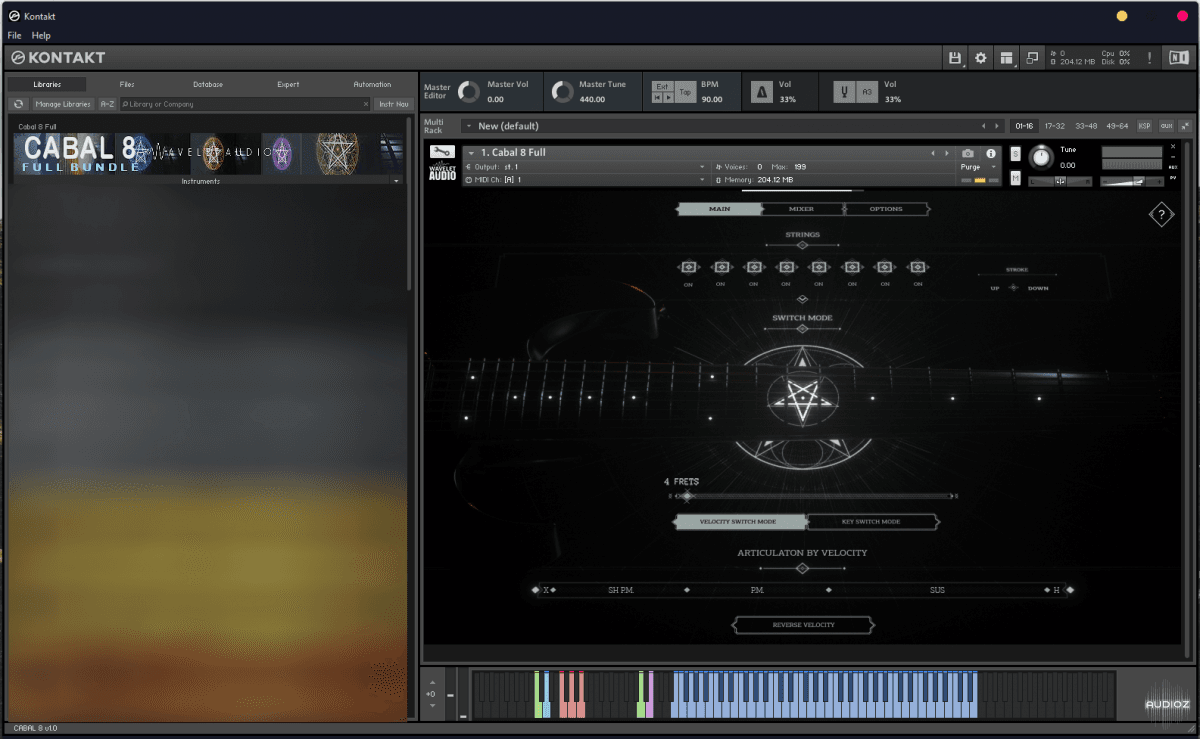
Task: Click the Instr Nav button
Action: 393,104
